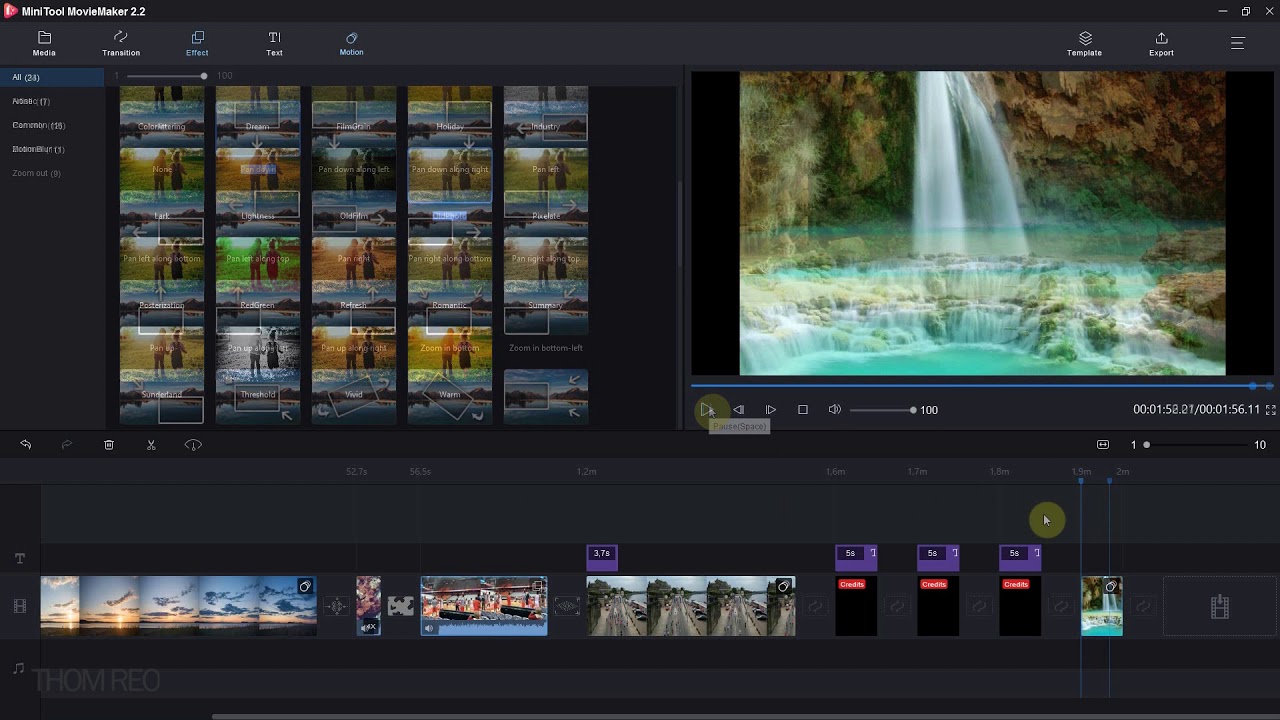Click the play/pause button
This screenshot has width=1280, height=720.
point(707,410)
